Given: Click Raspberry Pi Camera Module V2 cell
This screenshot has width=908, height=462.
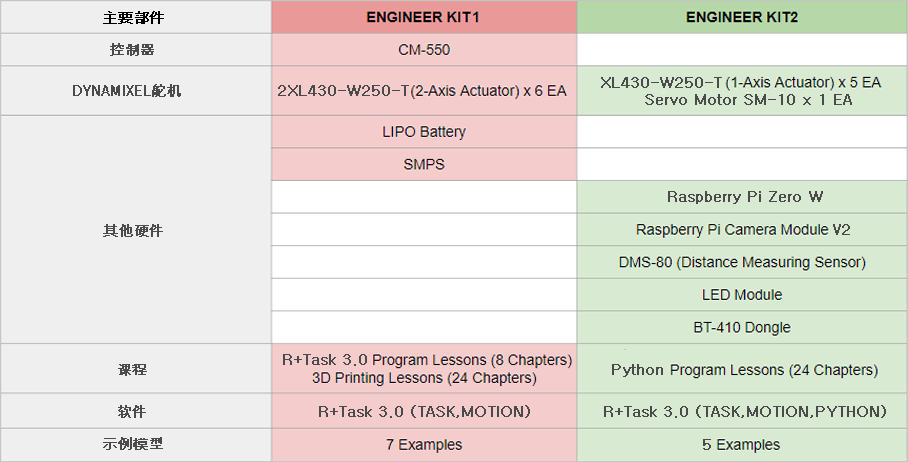Looking at the screenshot, I should click(x=742, y=230).
